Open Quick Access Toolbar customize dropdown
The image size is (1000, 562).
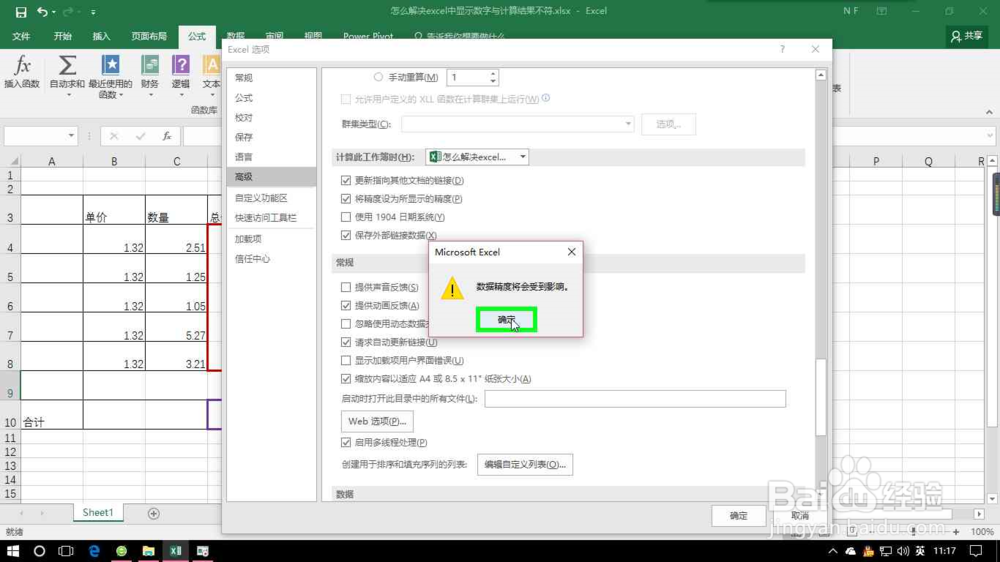(x=93, y=12)
